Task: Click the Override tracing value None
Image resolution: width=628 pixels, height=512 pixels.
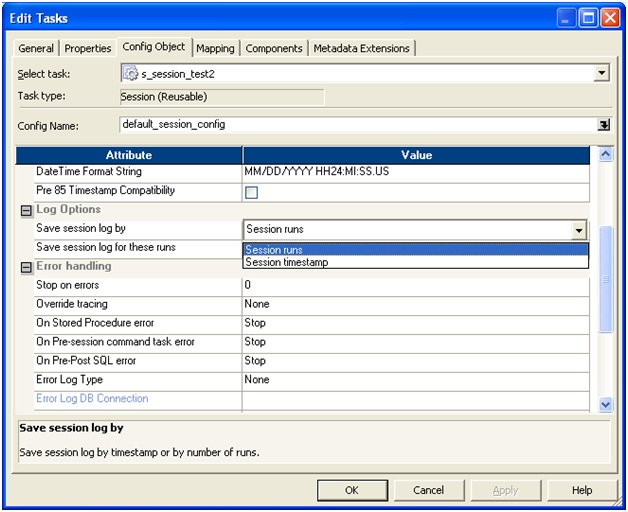Action: tap(416, 304)
